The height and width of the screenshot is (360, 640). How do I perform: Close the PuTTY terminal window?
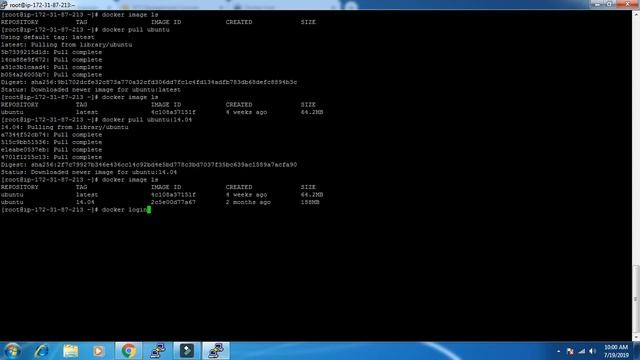627,4
